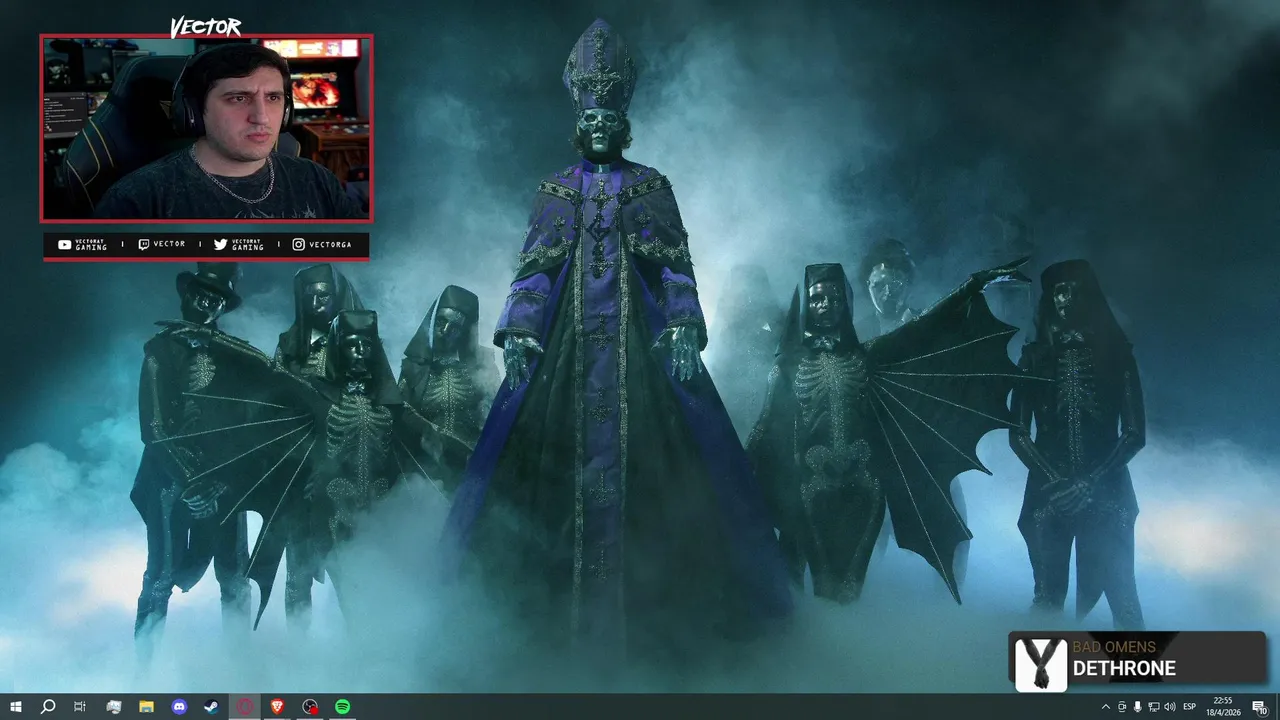The width and height of the screenshot is (1280, 720).
Task: Click the Meet Now tray icon
Action: coord(1122,707)
